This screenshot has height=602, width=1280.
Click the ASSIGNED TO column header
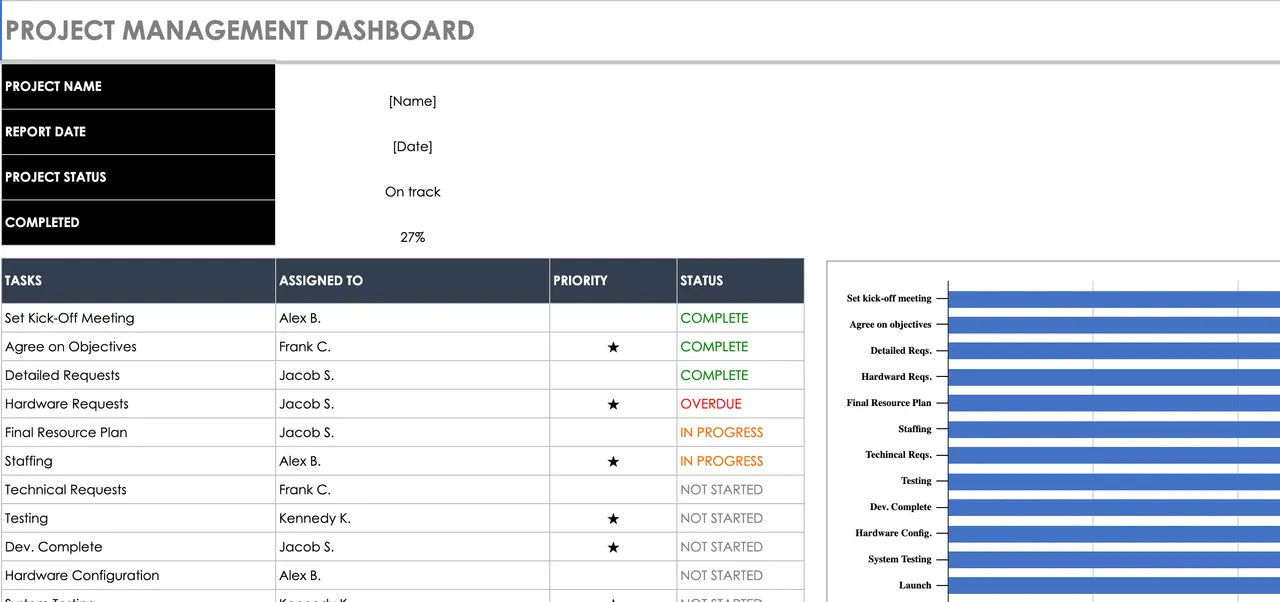(412, 281)
